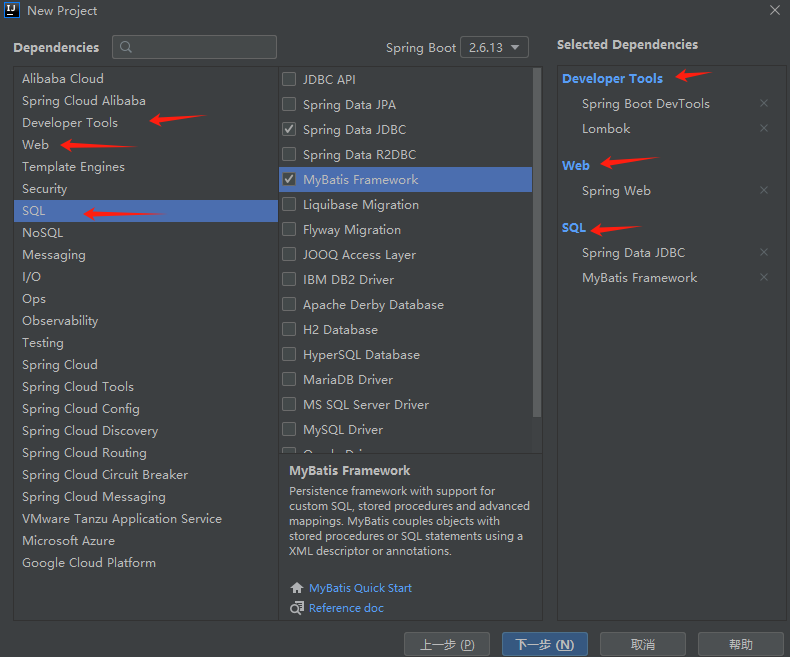Check IBM DB2 Driver
790x657 pixels.
[x=289, y=280]
